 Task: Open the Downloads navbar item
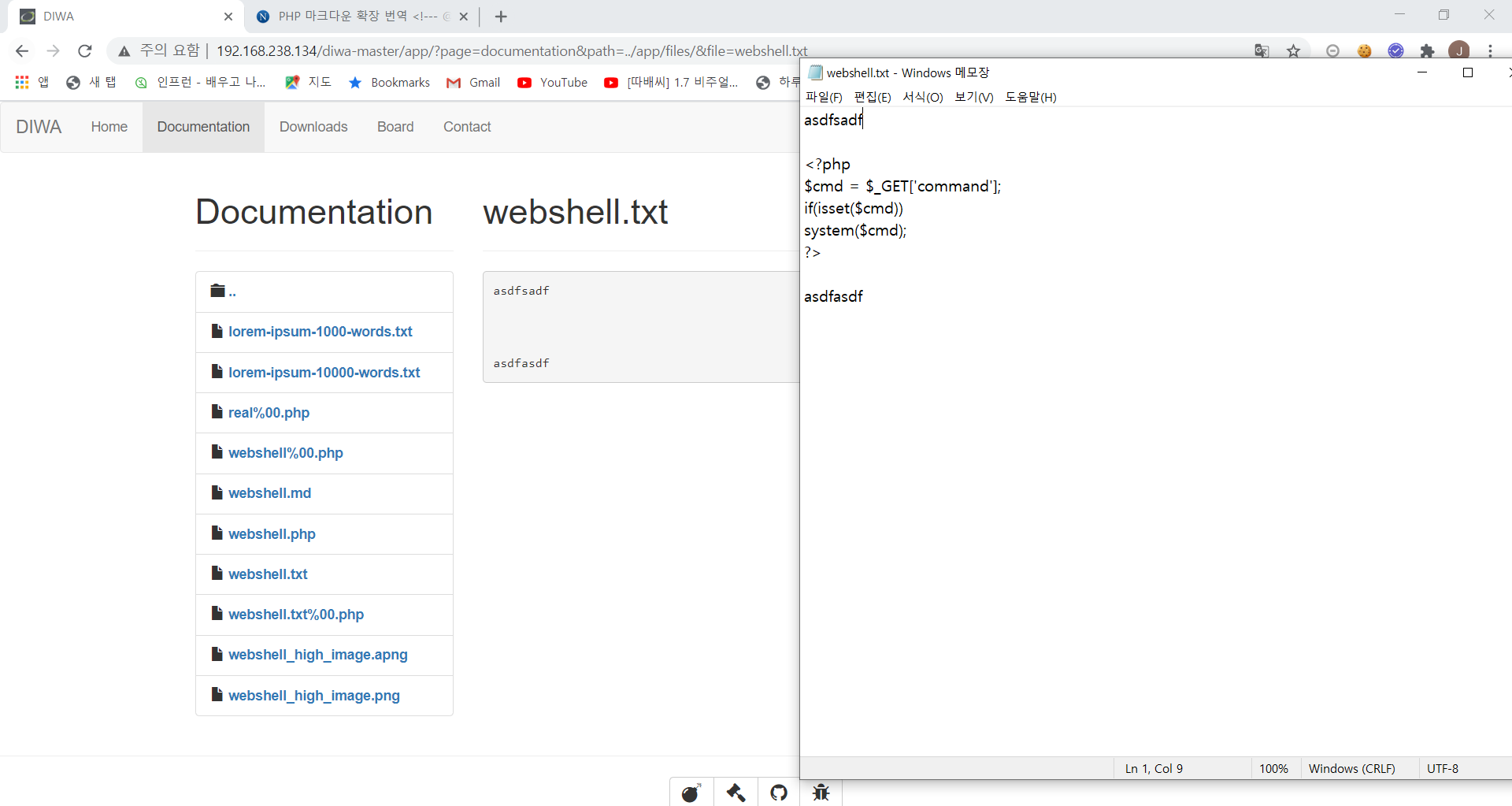click(313, 127)
